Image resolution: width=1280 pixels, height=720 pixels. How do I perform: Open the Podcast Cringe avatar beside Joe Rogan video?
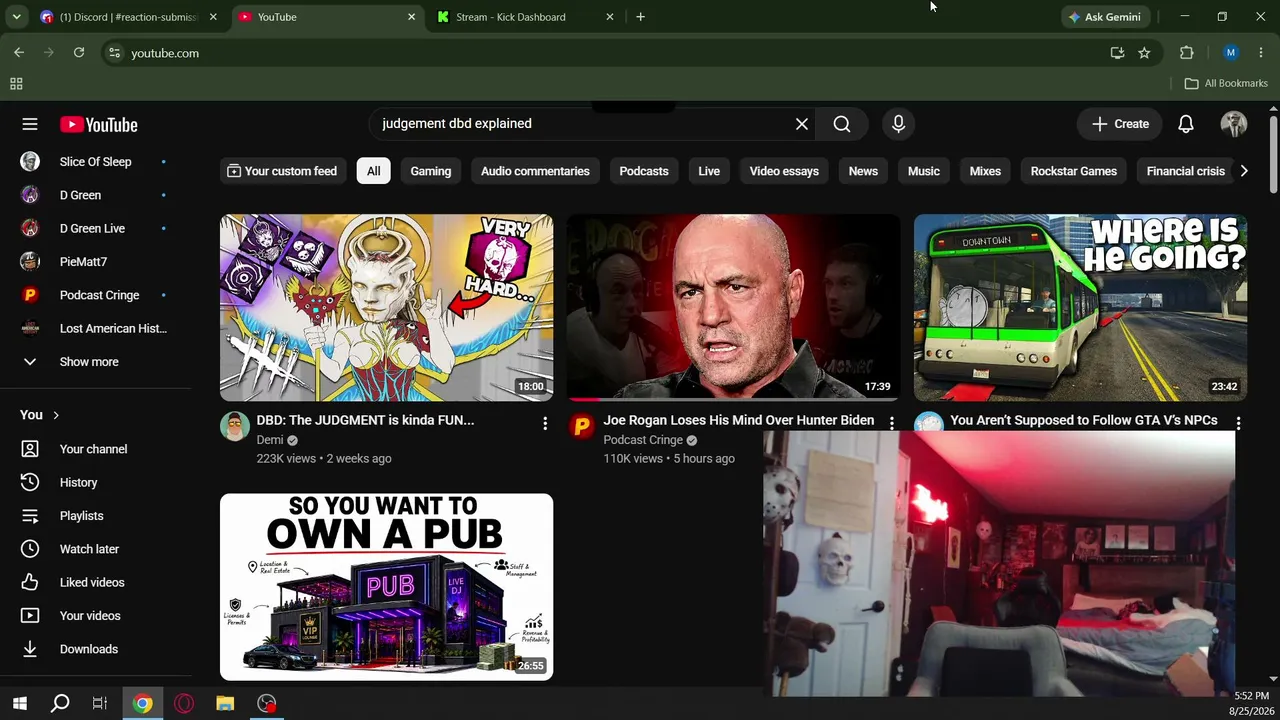[x=582, y=426]
